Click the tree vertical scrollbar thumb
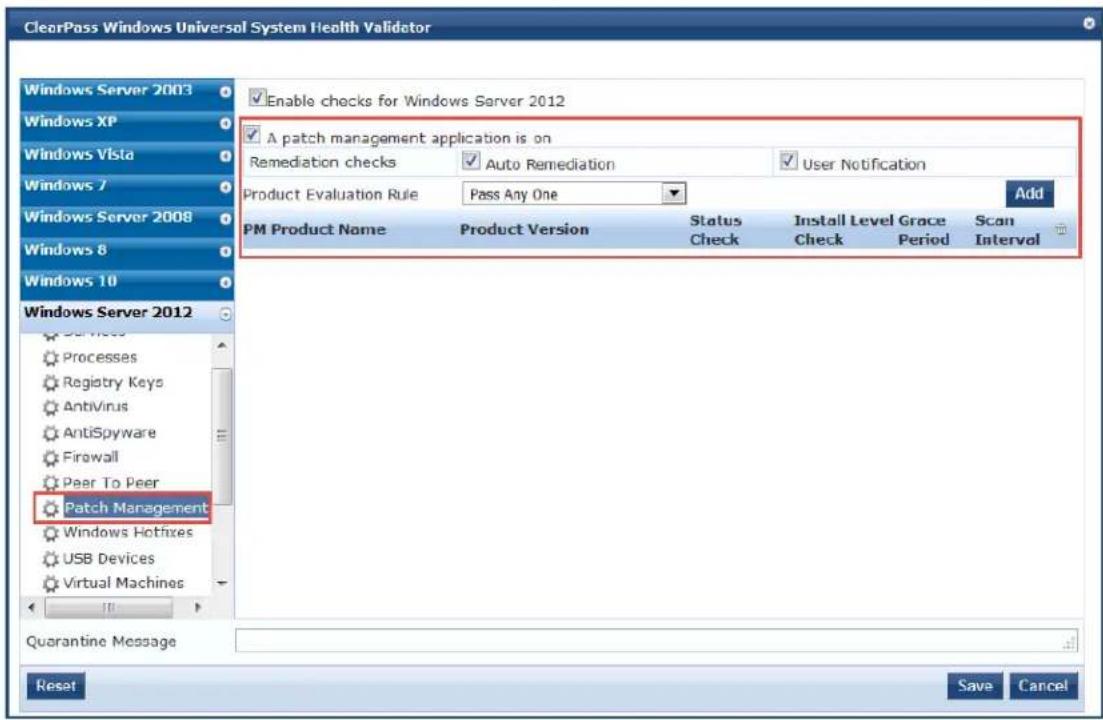 (222, 436)
